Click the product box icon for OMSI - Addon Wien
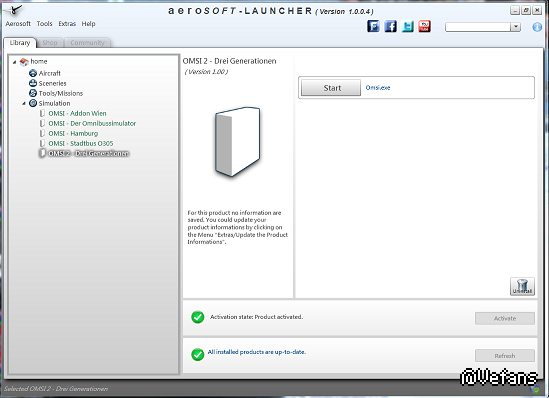Screen dimensions: 549x398 tap(42, 113)
